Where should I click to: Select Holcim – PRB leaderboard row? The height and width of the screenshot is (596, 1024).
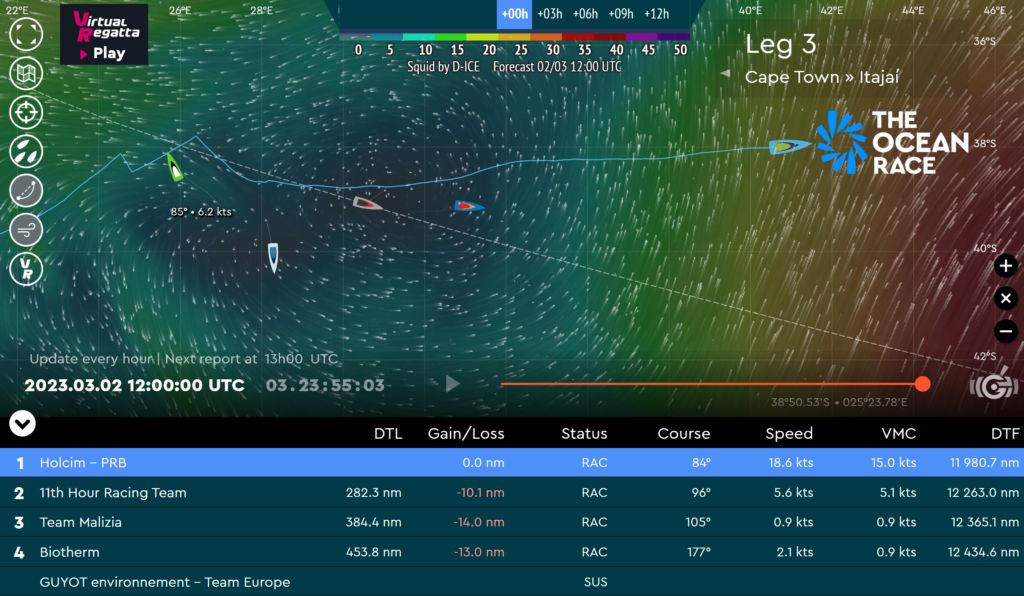[x=512, y=462]
